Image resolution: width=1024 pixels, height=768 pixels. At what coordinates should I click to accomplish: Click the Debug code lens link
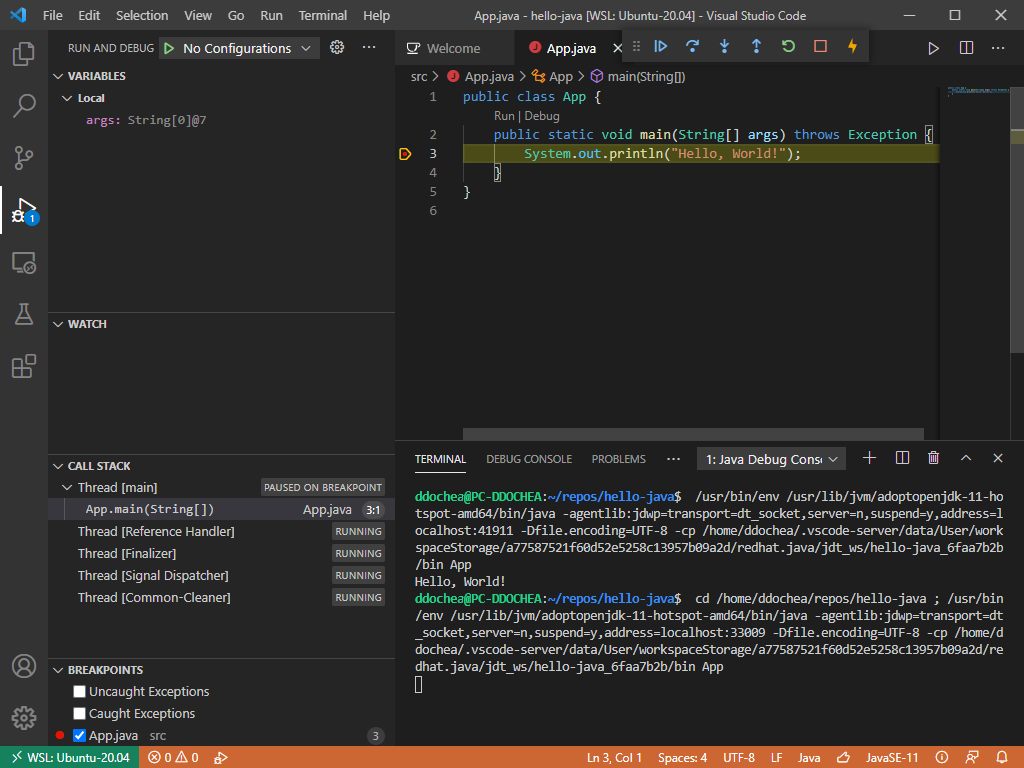pyautogui.click(x=542, y=116)
